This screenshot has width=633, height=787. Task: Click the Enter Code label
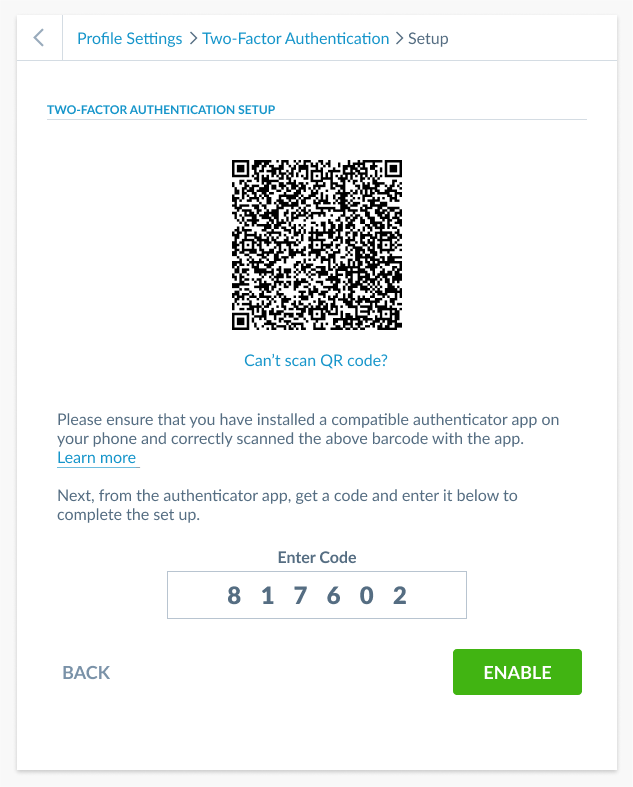[x=316, y=557]
